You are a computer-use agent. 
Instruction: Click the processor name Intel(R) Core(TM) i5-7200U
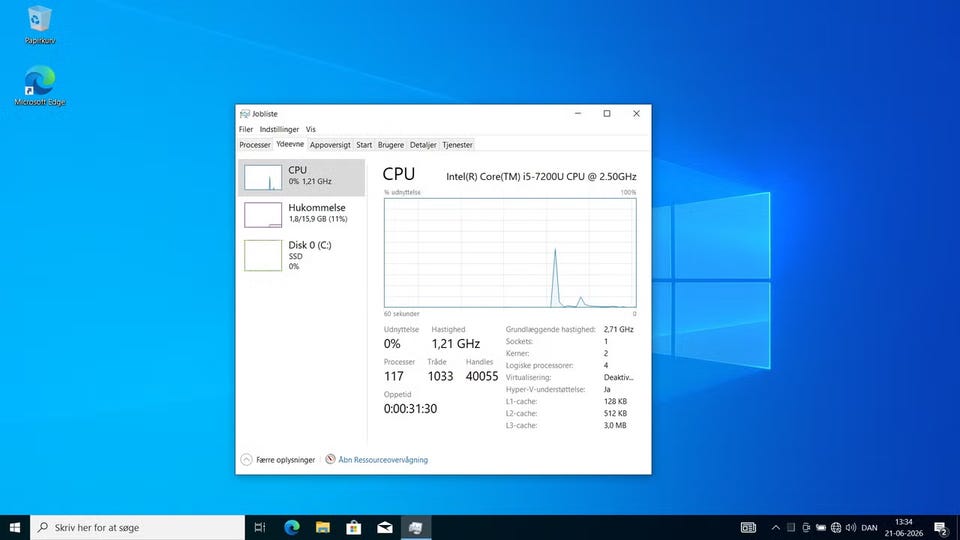tap(541, 176)
